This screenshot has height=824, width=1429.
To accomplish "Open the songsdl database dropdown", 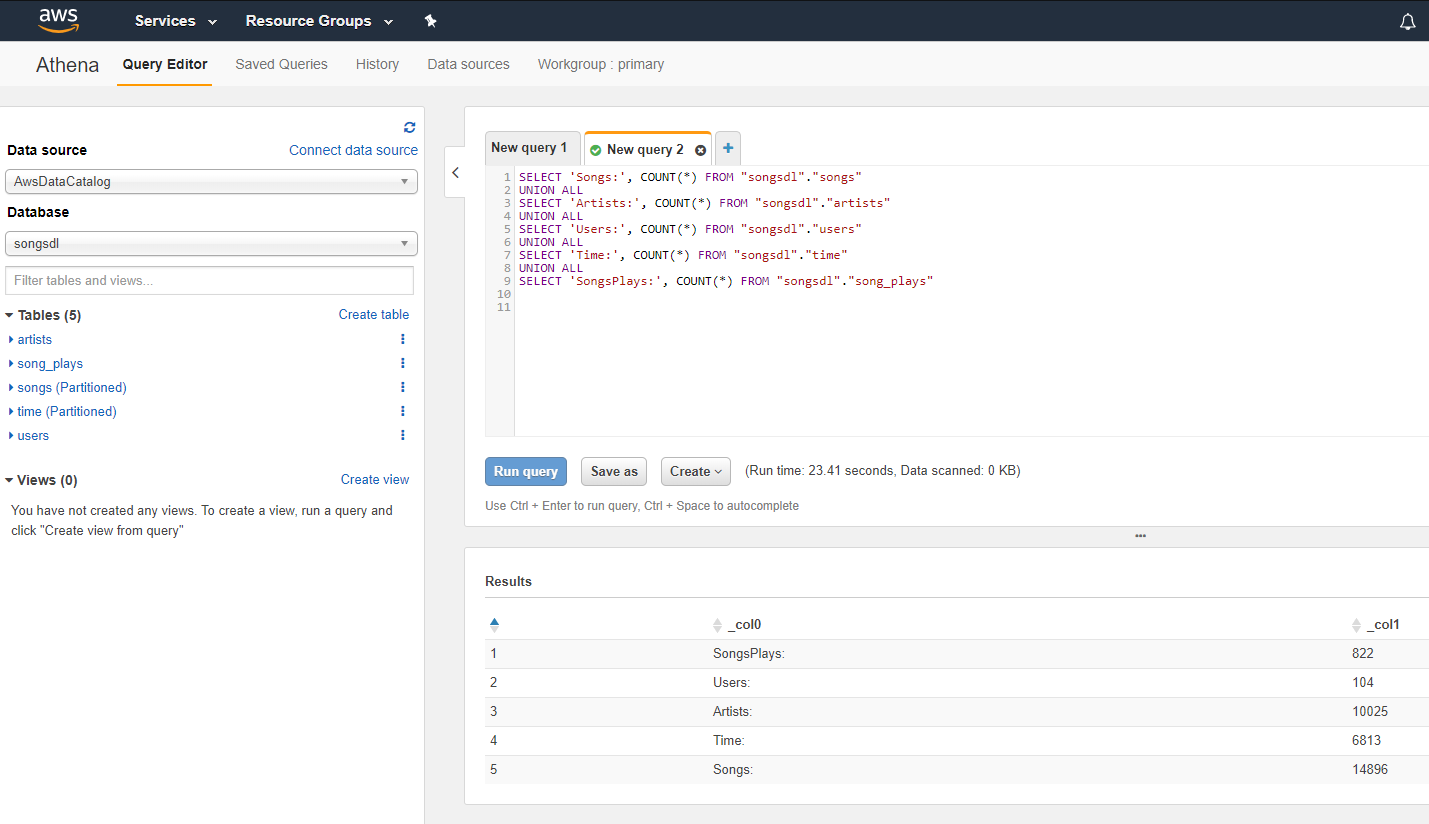I will point(211,244).
